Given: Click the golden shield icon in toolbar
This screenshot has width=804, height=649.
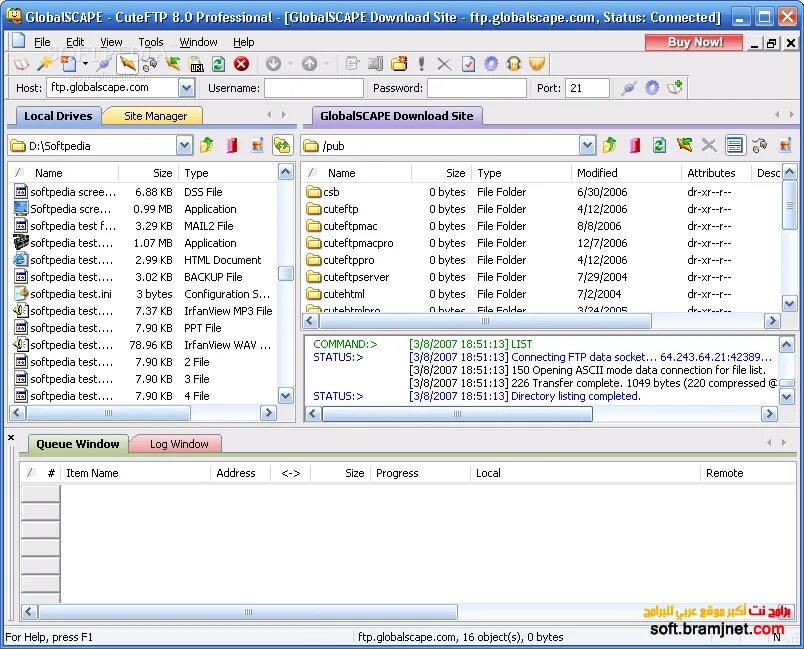Looking at the screenshot, I should point(537,64).
